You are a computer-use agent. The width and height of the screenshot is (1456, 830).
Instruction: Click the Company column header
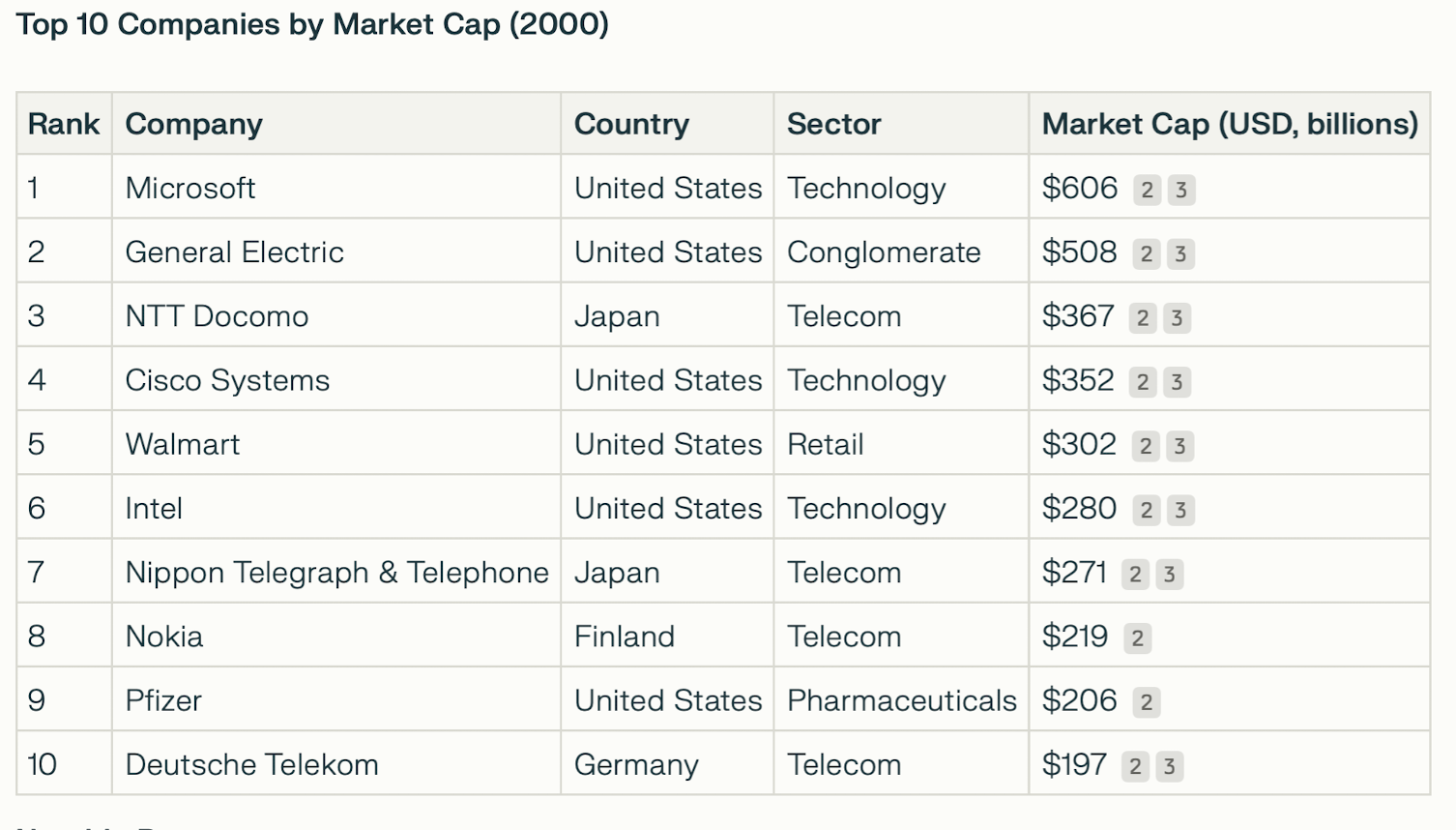click(x=193, y=124)
